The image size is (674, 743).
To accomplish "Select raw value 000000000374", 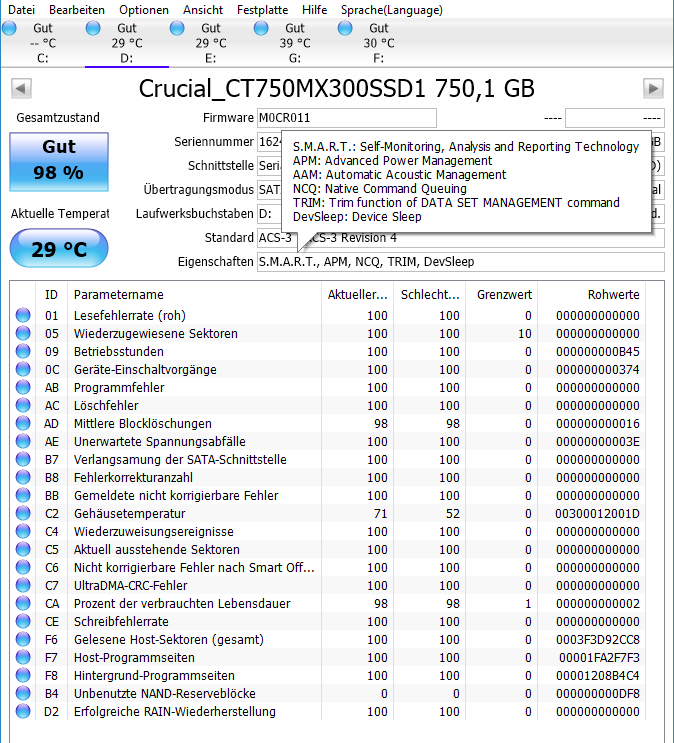I will (597, 370).
